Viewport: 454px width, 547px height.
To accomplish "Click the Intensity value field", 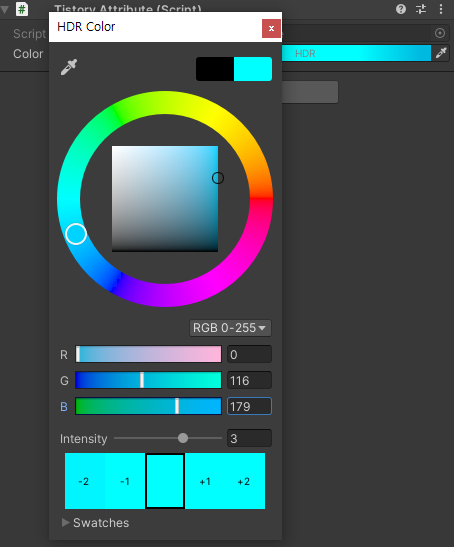I will point(249,438).
